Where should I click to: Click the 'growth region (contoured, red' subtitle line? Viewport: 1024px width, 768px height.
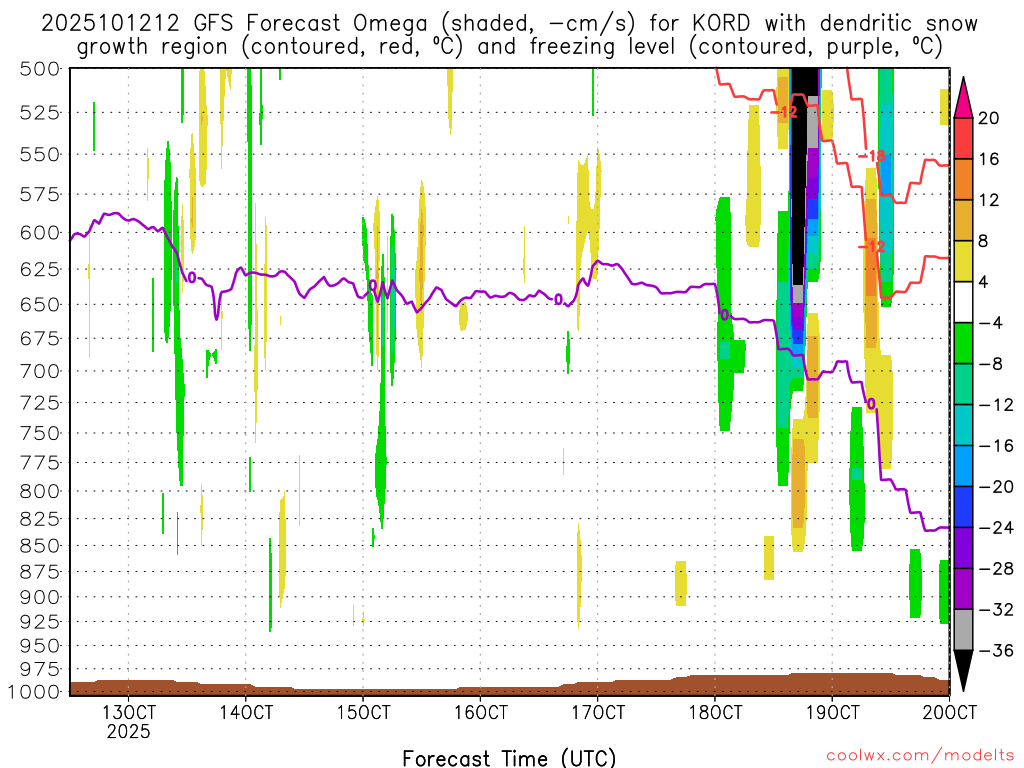click(509, 47)
